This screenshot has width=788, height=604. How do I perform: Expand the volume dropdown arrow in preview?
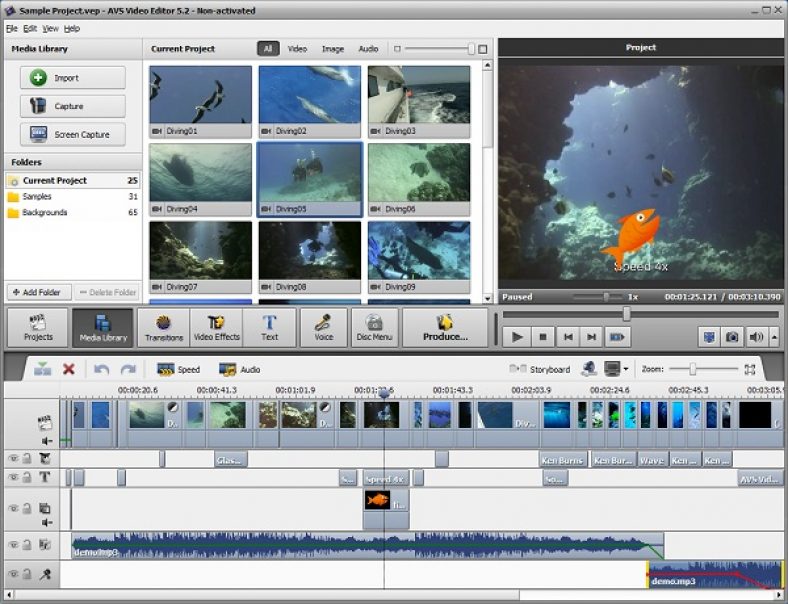774,337
